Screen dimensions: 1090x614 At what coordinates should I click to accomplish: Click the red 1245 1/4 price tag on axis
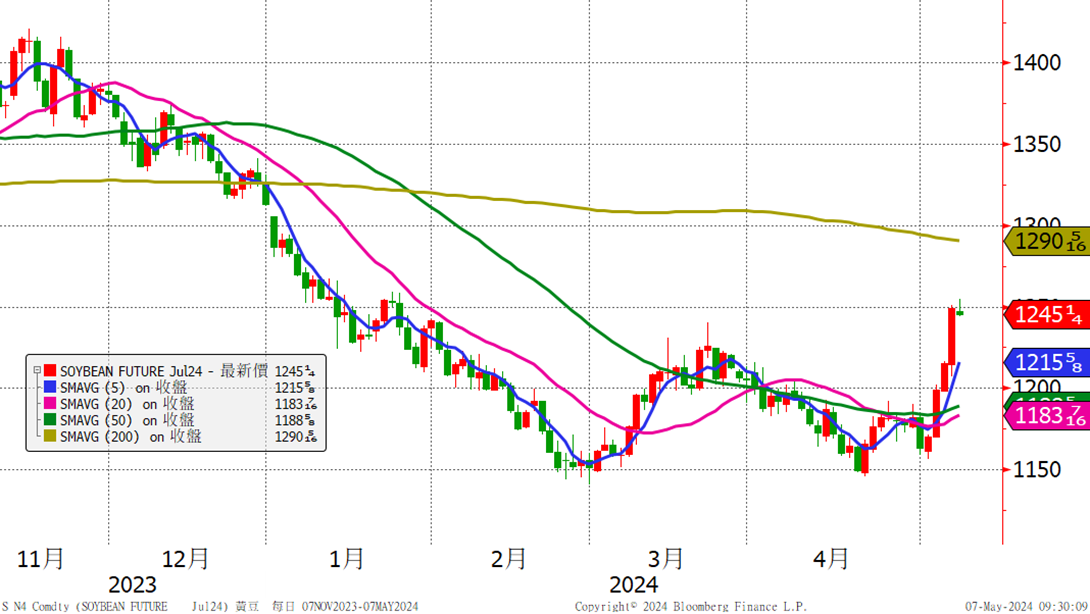1048,315
